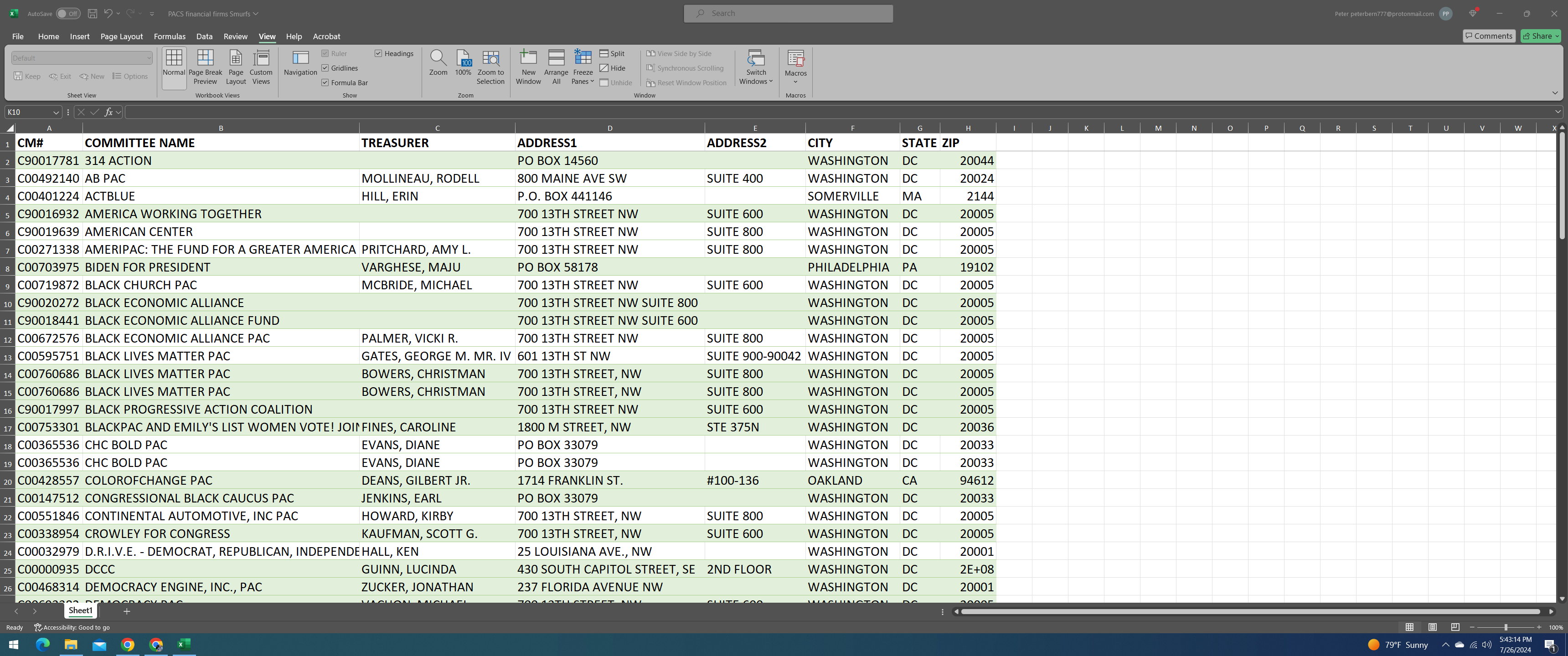Switch to the Insert tab
Screen dimensions: 1568x656
click(x=80, y=36)
